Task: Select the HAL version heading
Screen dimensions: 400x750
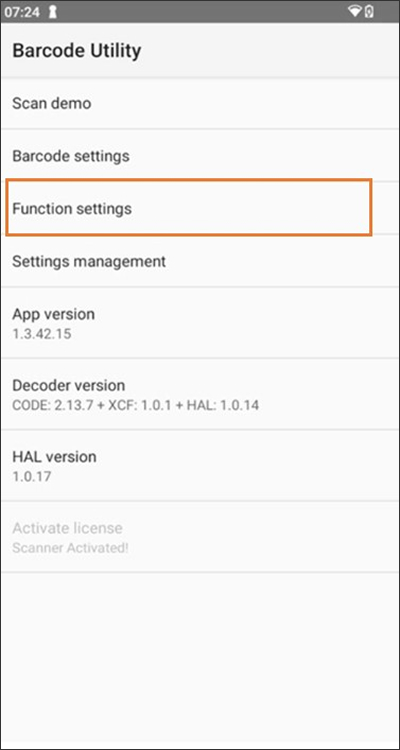Action: point(54,457)
